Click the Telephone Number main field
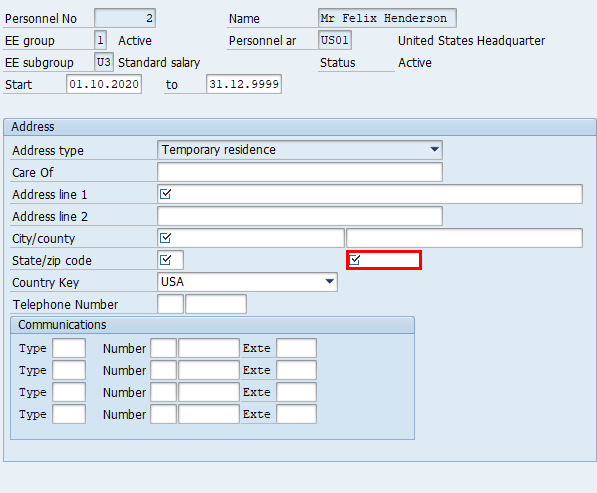 216,304
